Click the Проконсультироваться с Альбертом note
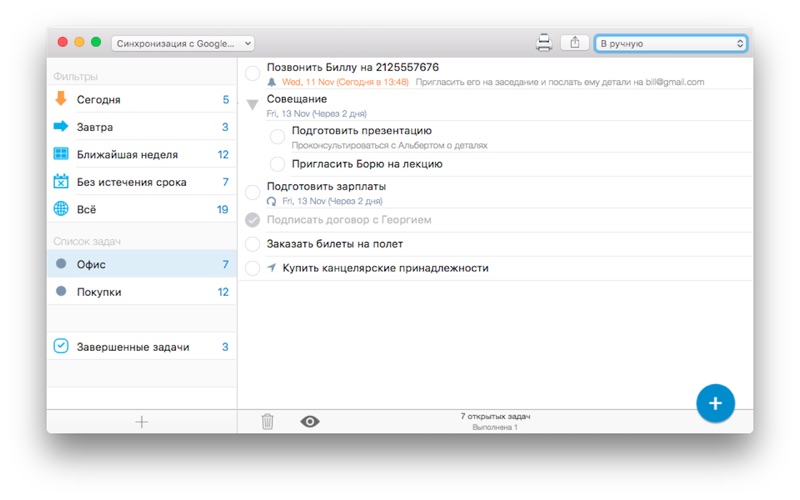The height and width of the screenshot is (500, 800). point(389,145)
